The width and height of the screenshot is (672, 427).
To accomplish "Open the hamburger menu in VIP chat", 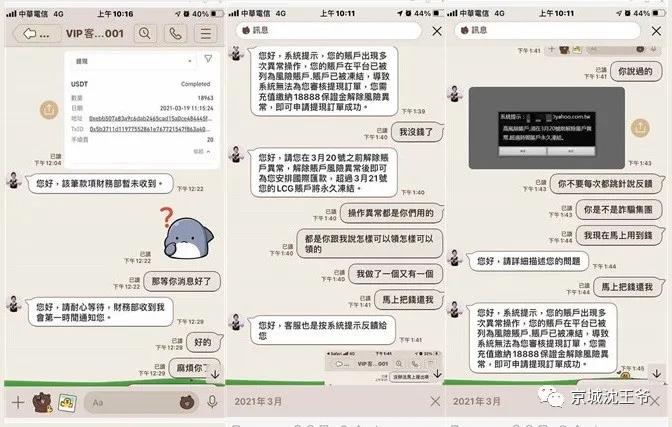I will pyautogui.click(x=206, y=33).
